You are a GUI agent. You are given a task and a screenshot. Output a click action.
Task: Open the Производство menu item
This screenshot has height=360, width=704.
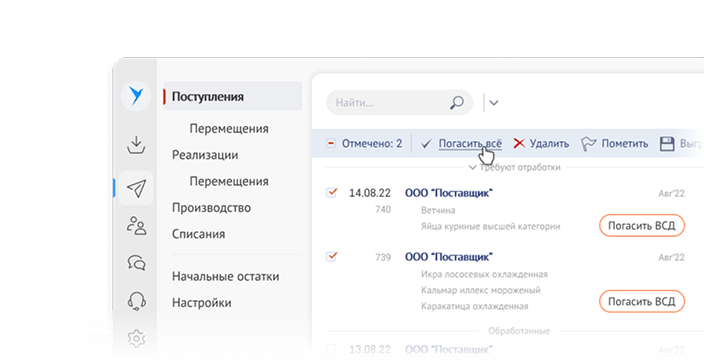[x=211, y=208]
